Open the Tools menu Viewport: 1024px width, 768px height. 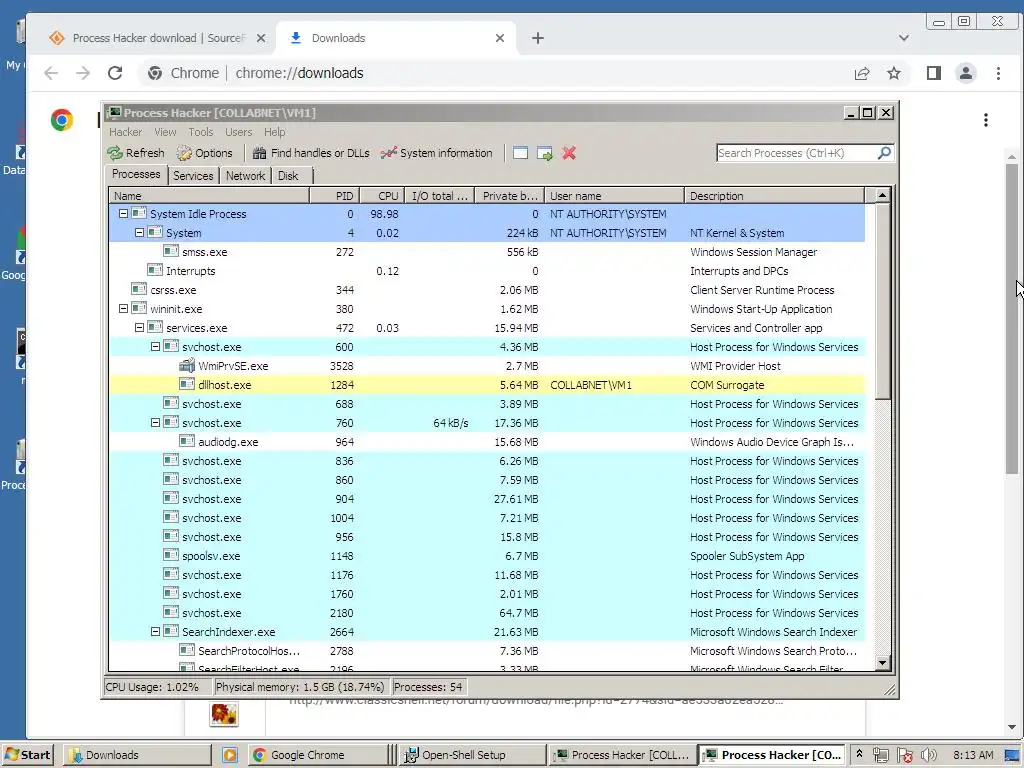pos(200,132)
